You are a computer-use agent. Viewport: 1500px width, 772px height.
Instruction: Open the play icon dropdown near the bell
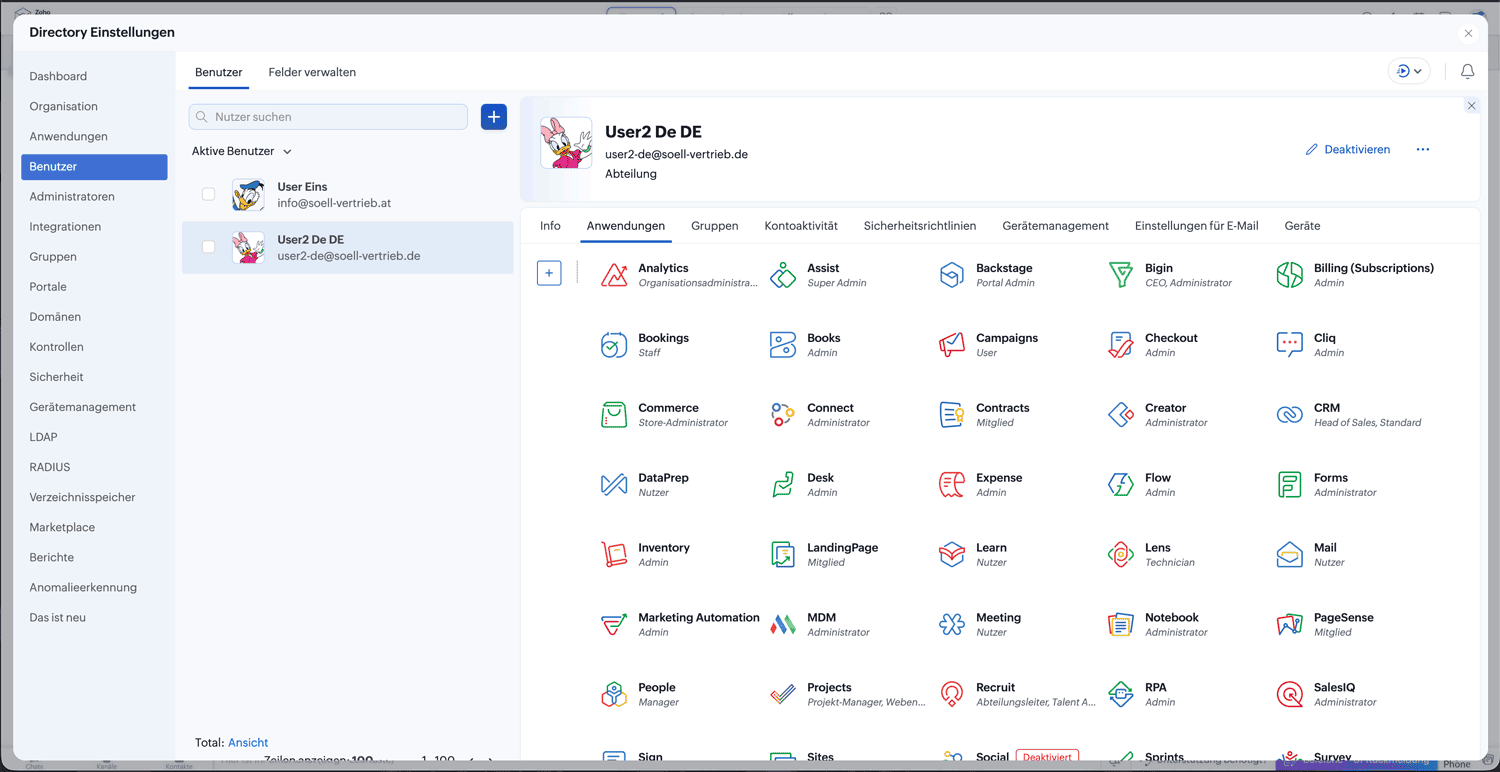(x=1409, y=72)
